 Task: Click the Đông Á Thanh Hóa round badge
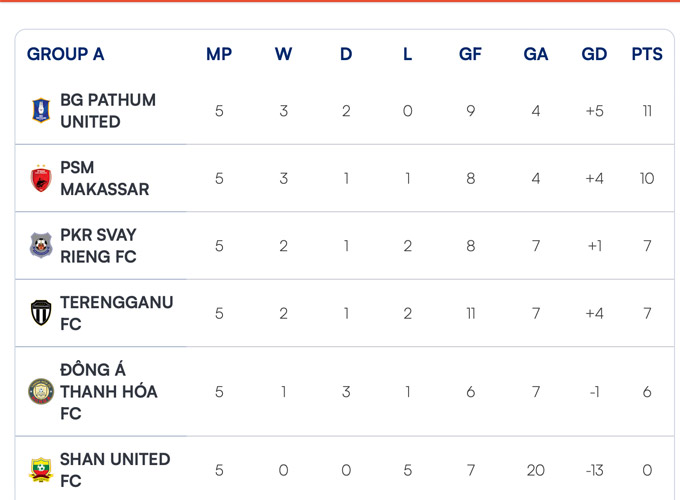coord(41,392)
